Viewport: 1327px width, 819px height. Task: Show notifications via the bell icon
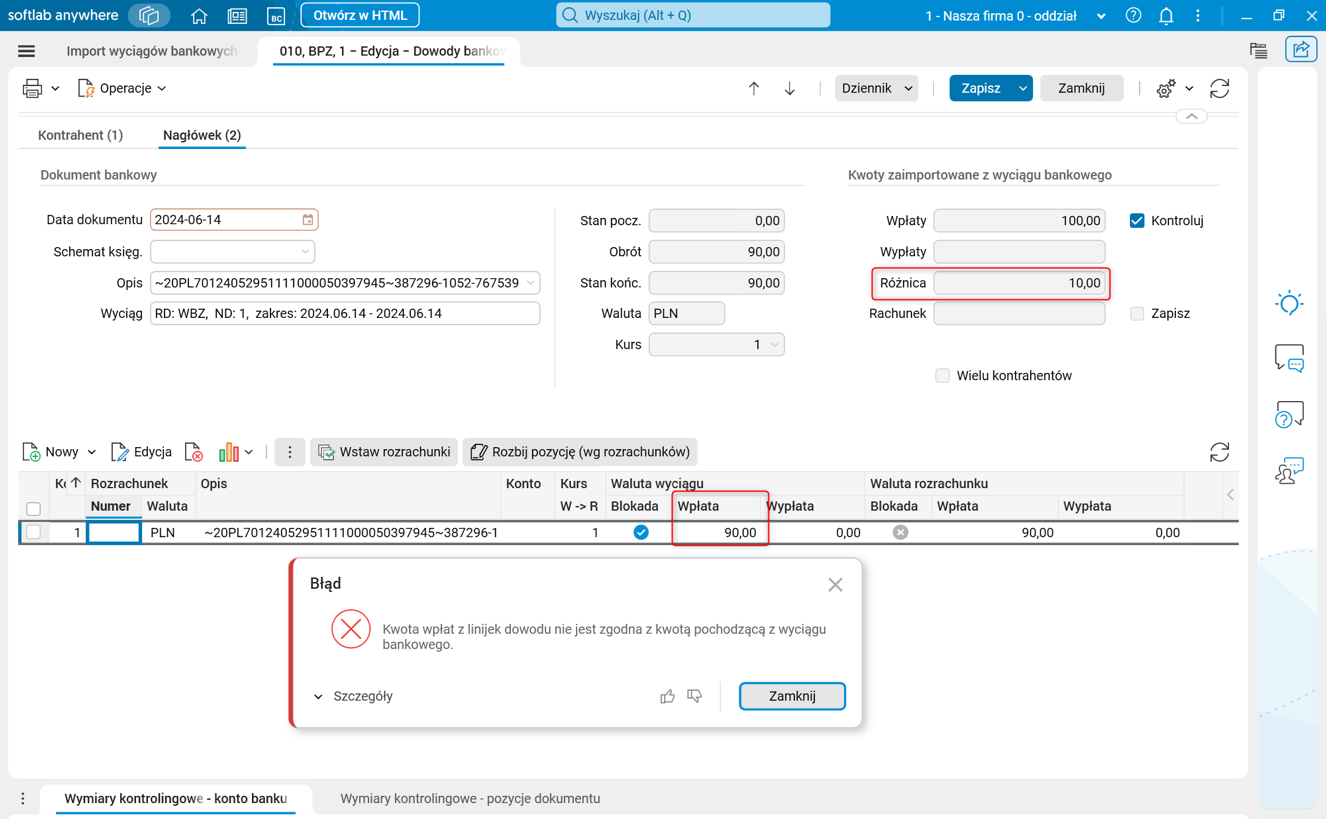coord(1166,16)
